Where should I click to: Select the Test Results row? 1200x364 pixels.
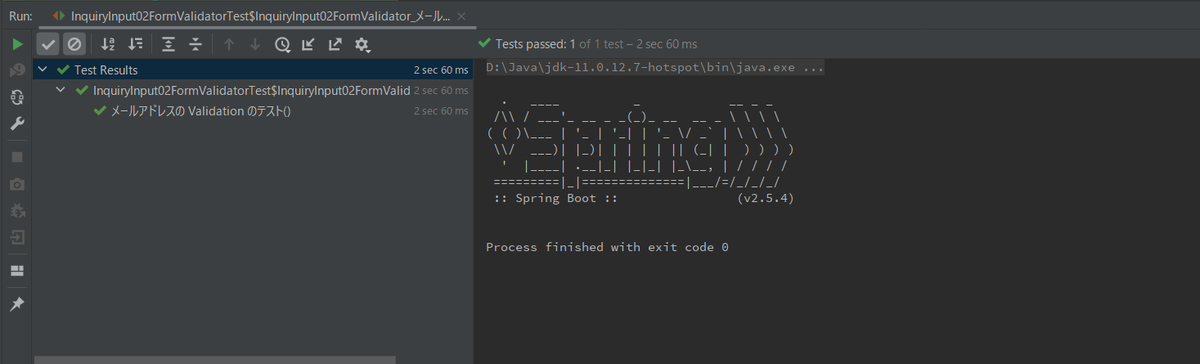click(x=253, y=70)
